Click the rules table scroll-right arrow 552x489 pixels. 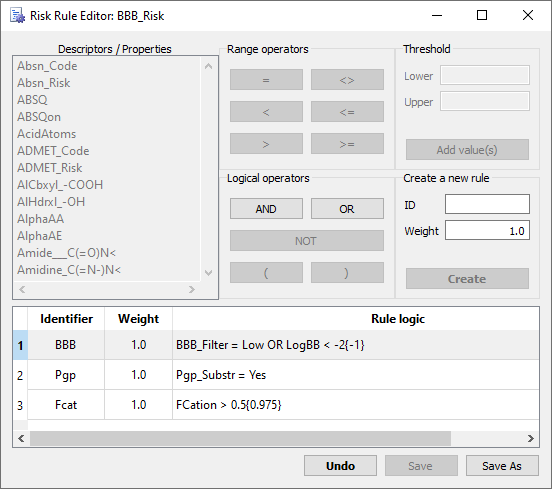pos(531,438)
